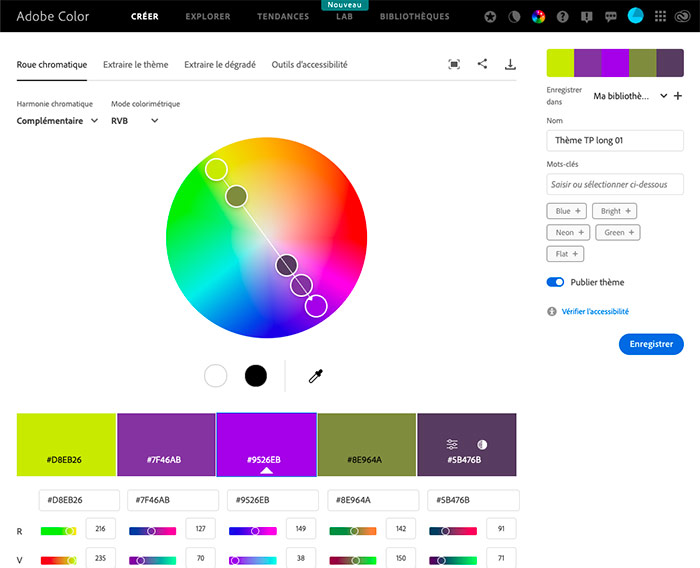Open the Complémentaire harmony dropdown
The height and width of the screenshot is (568, 700).
57,121
